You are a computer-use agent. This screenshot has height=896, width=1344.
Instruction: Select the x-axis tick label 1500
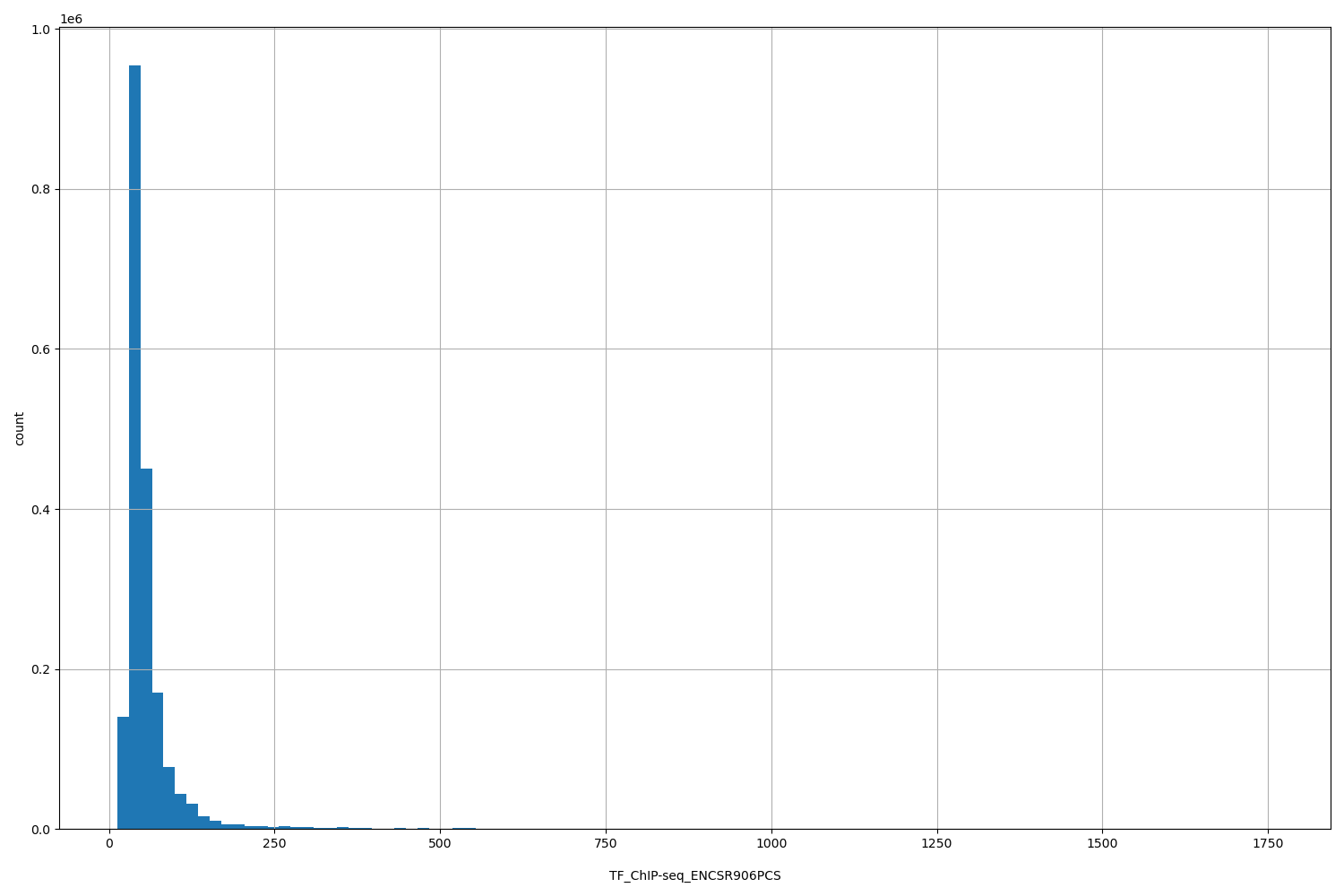click(1101, 843)
